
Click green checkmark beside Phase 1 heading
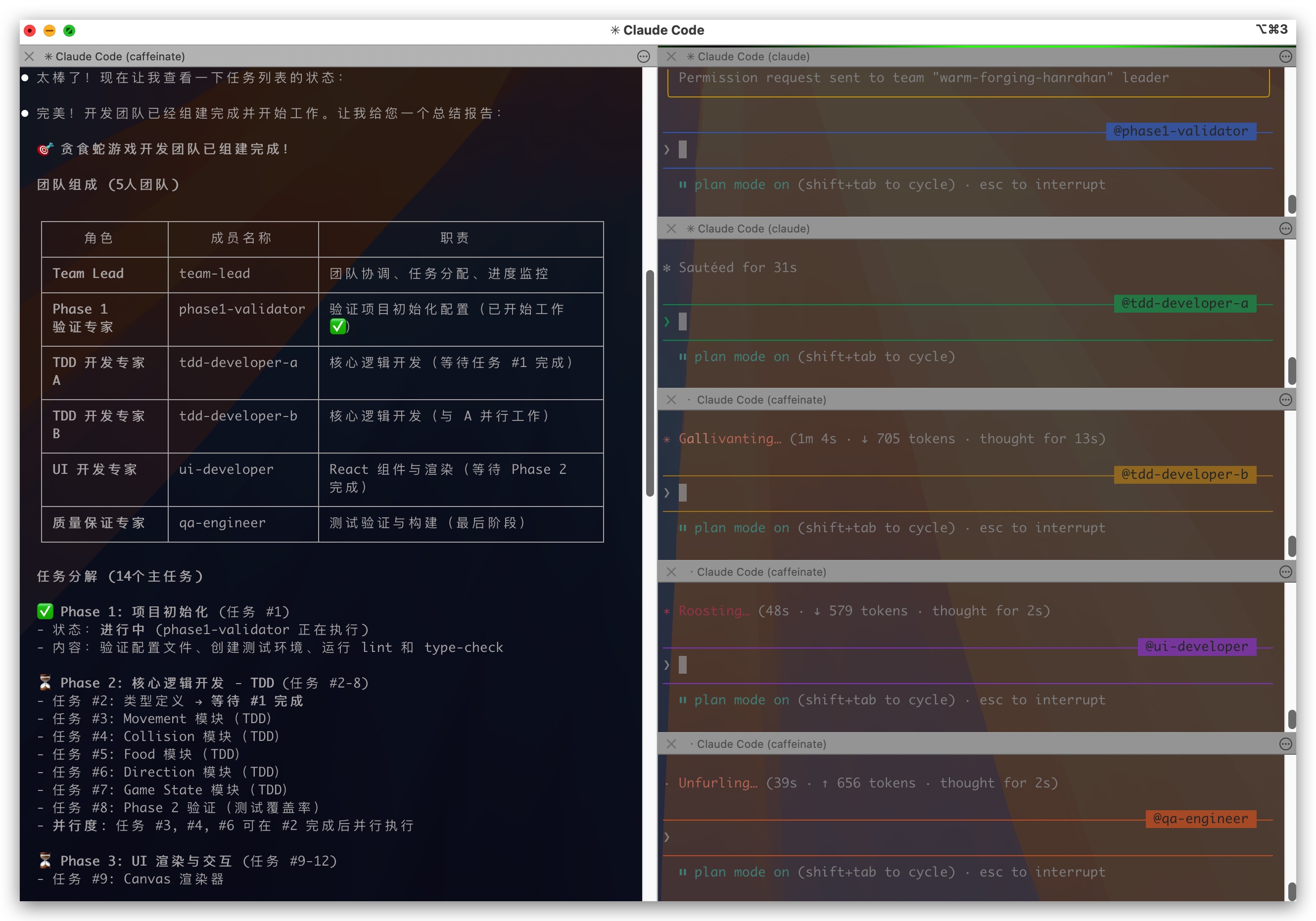45,611
